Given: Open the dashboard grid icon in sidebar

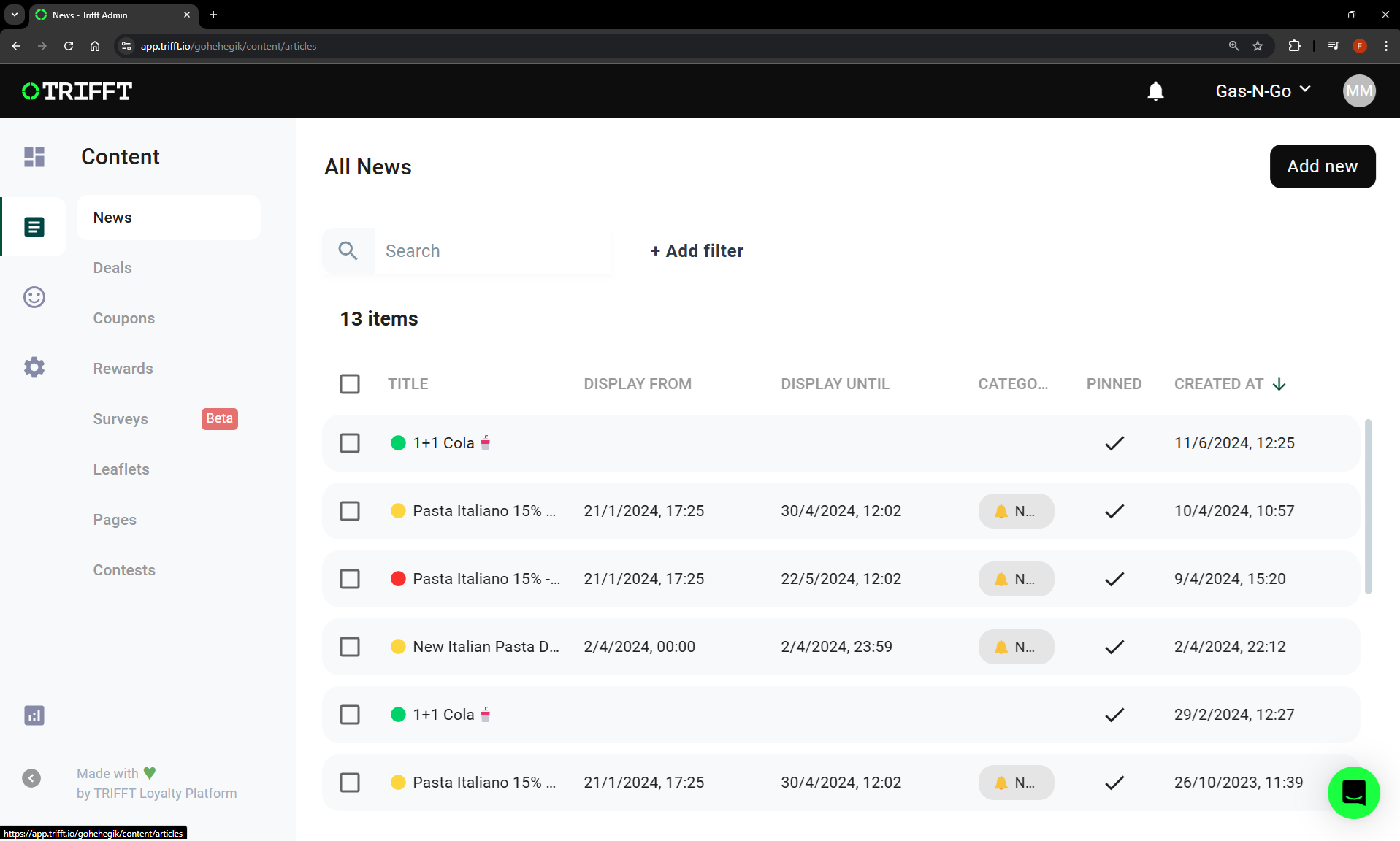Looking at the screenshot, I should pos(34,157).
